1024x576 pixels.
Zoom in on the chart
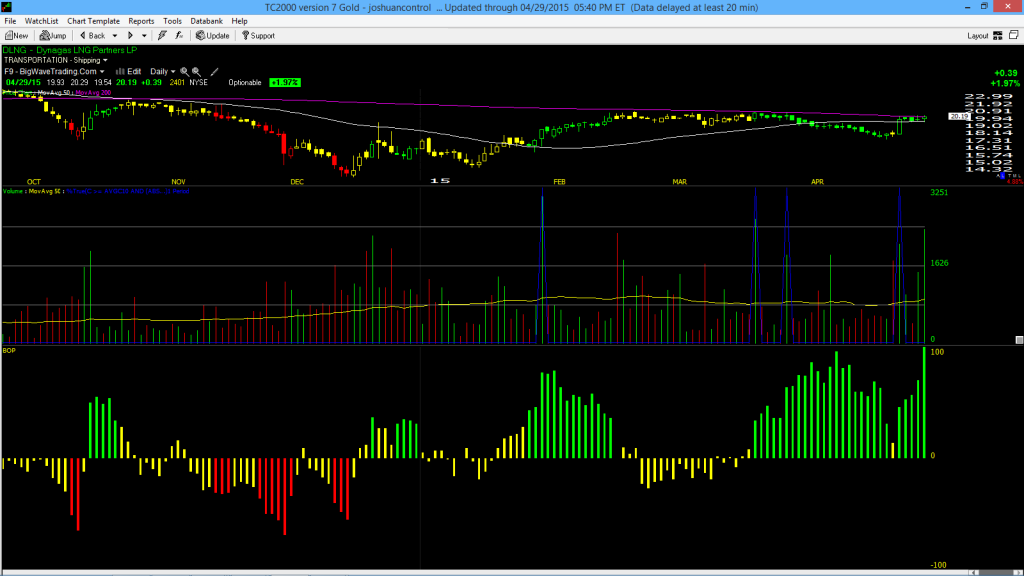pos(184,72)
